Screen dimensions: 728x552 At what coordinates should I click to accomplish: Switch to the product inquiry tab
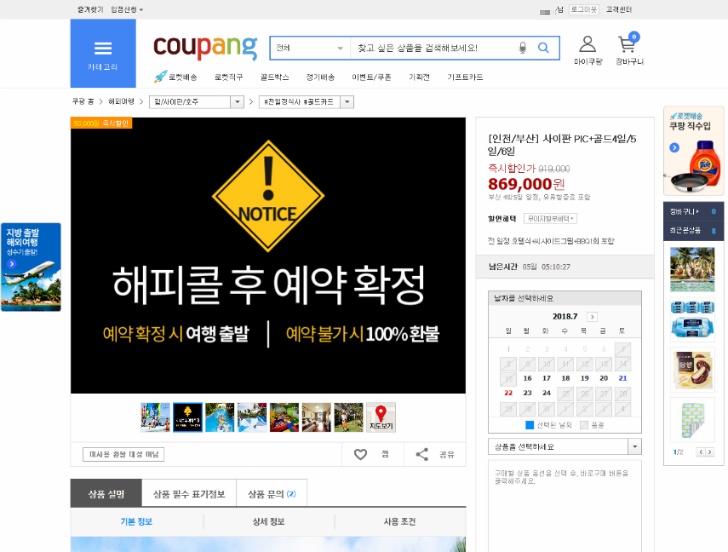[272, 494]
